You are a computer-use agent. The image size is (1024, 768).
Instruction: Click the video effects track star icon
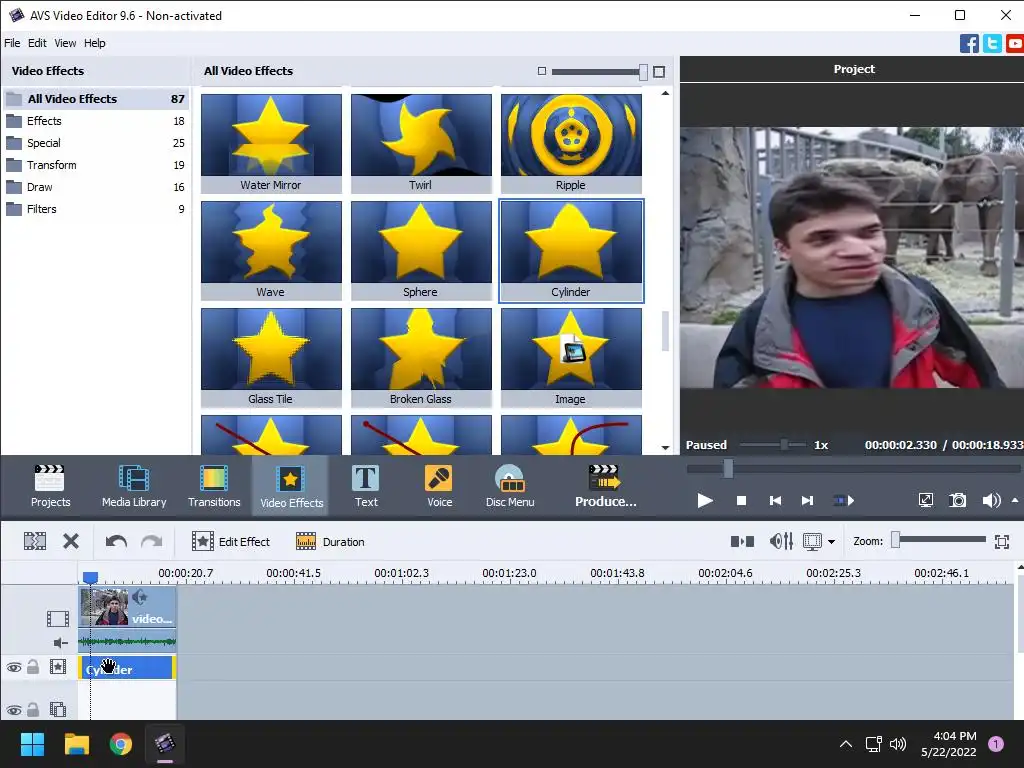tap(57, 667)
